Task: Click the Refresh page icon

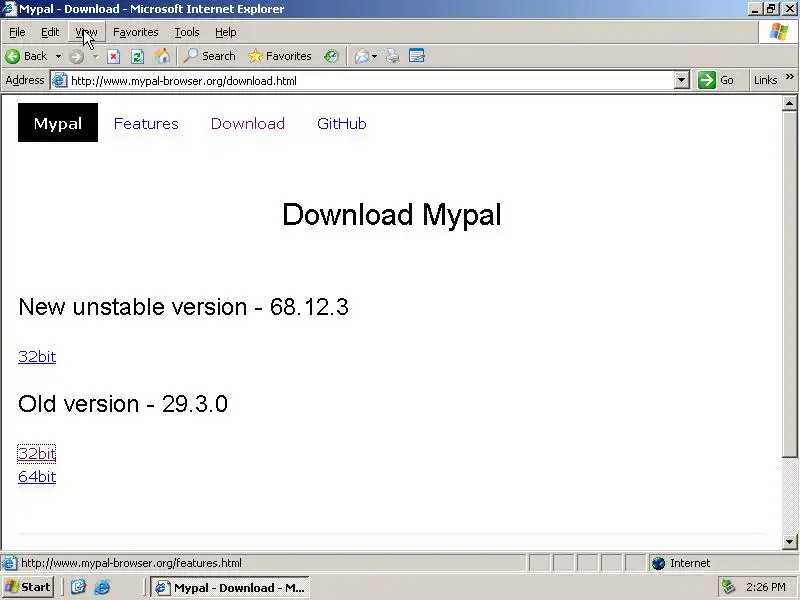Action: (x=137, y=56)
